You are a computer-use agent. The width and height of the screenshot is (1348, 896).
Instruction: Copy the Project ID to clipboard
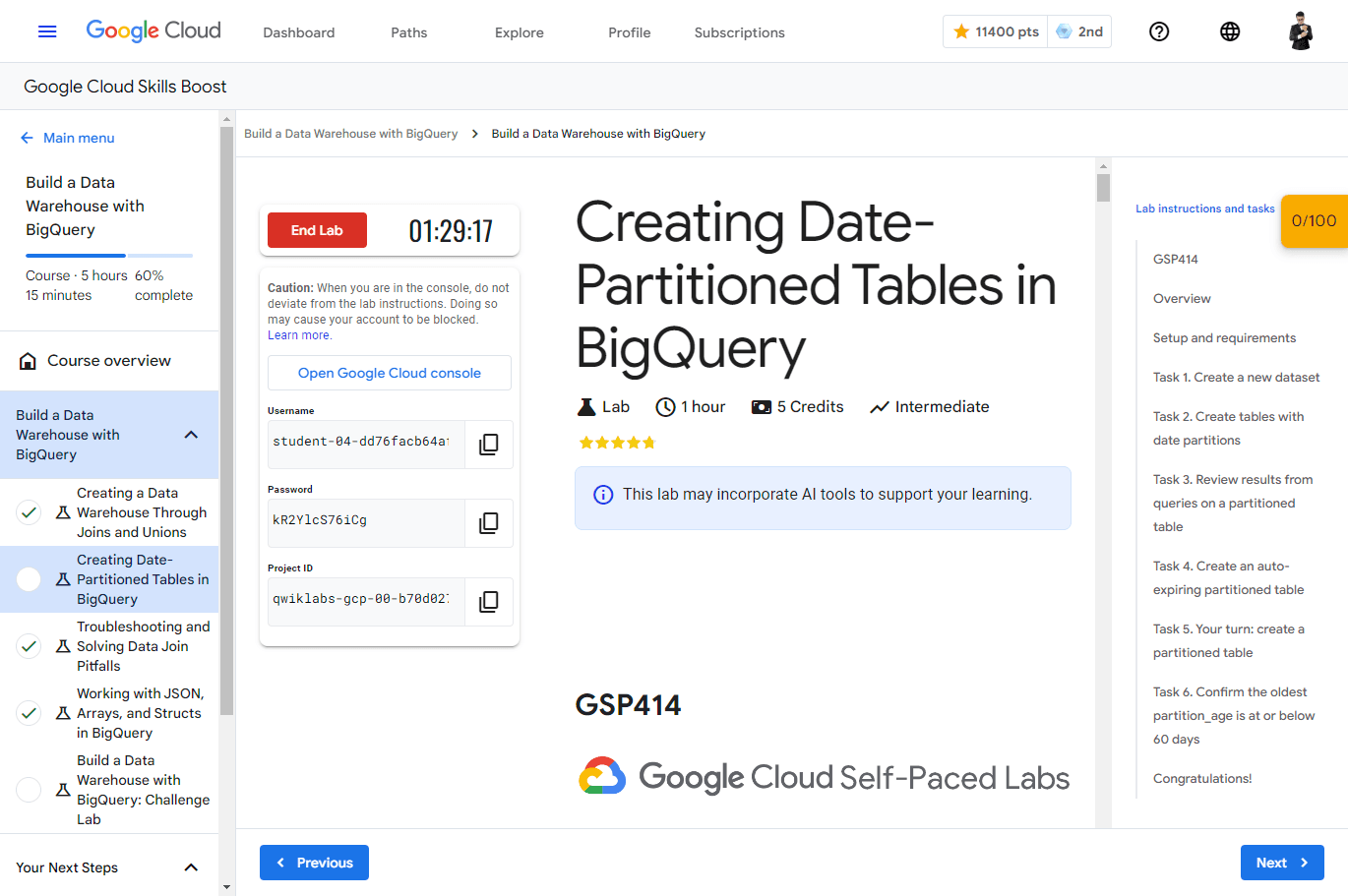point(488,602)
